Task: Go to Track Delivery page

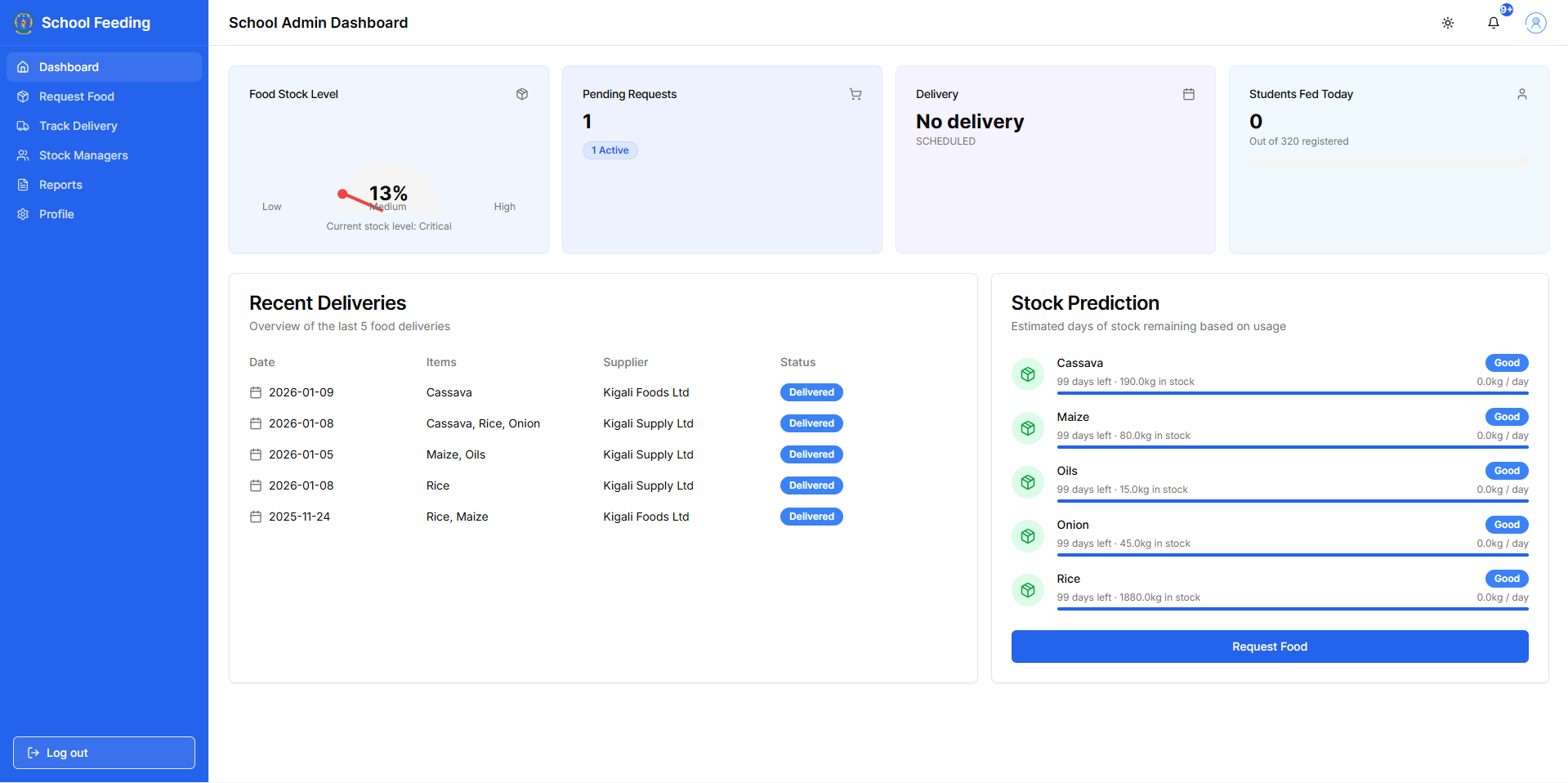Action: [104, 126]
